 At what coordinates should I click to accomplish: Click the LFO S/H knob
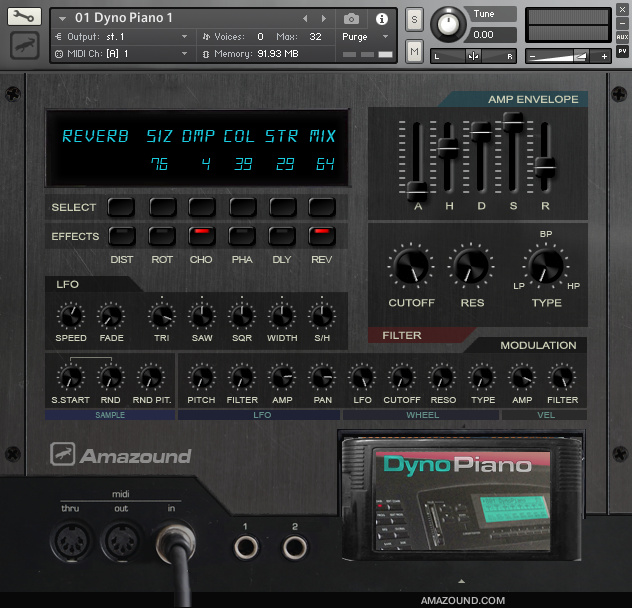tap(322, 316)
